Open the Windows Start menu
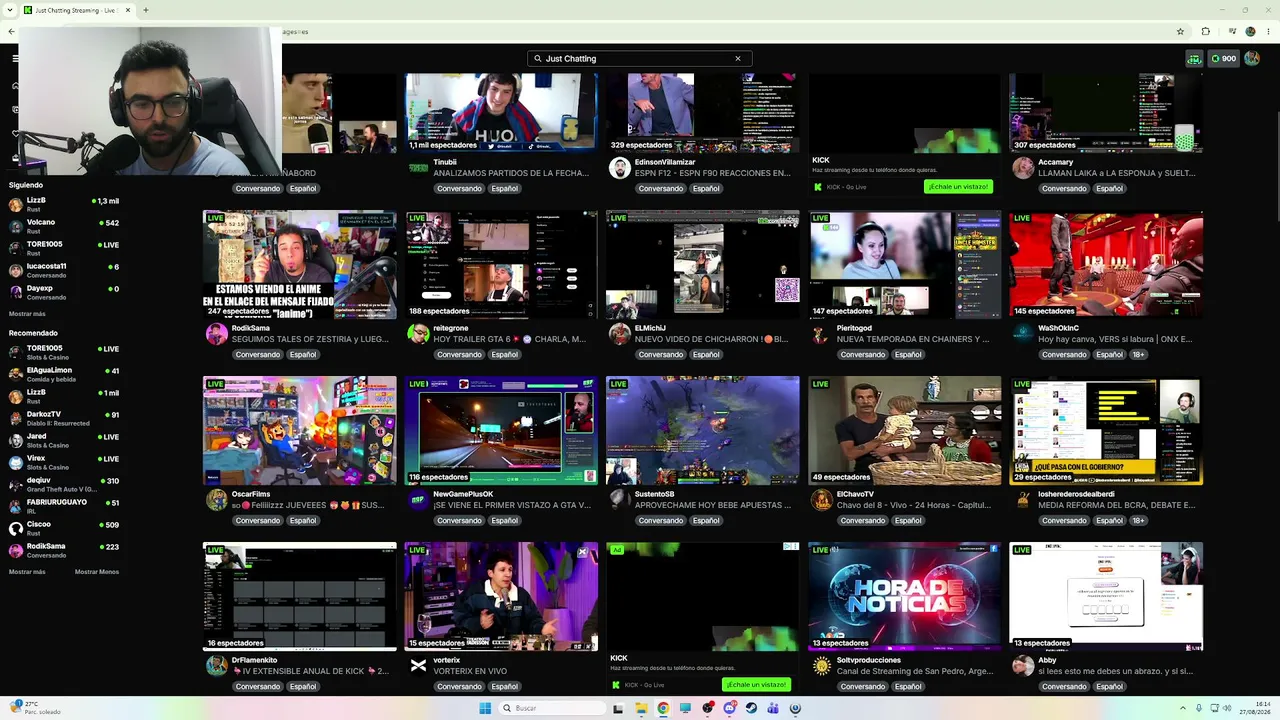Viewport: 1280px width, 720px height. 485,708
